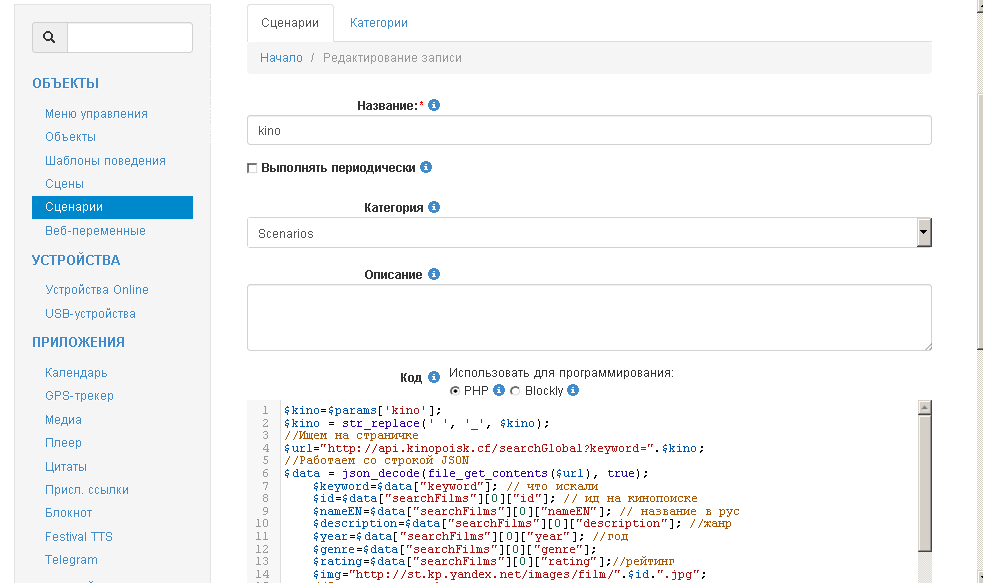Image resolution: width=983 pixels, height=583 pixels.
Task: Open Веб-переменные in the sidebar
Action: coord(95,231)
